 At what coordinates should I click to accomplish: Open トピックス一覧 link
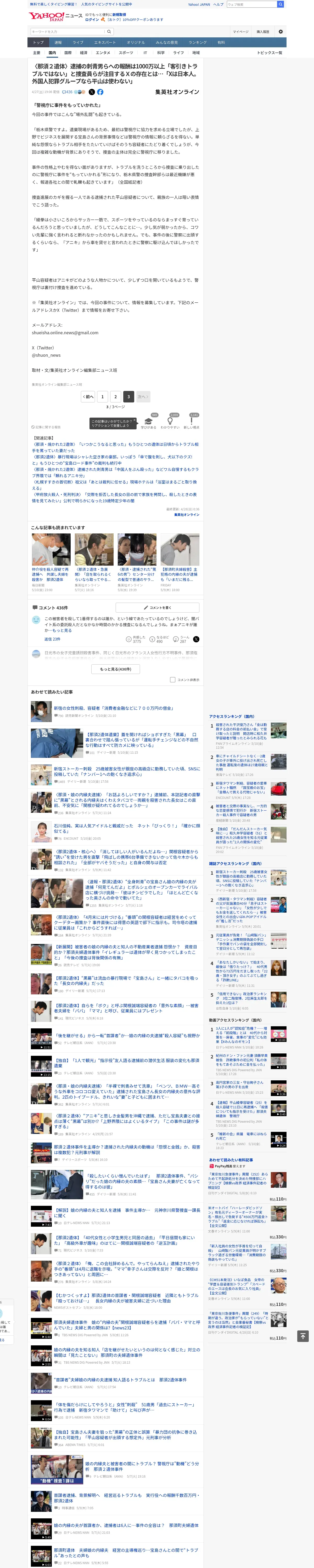[270, 53]
